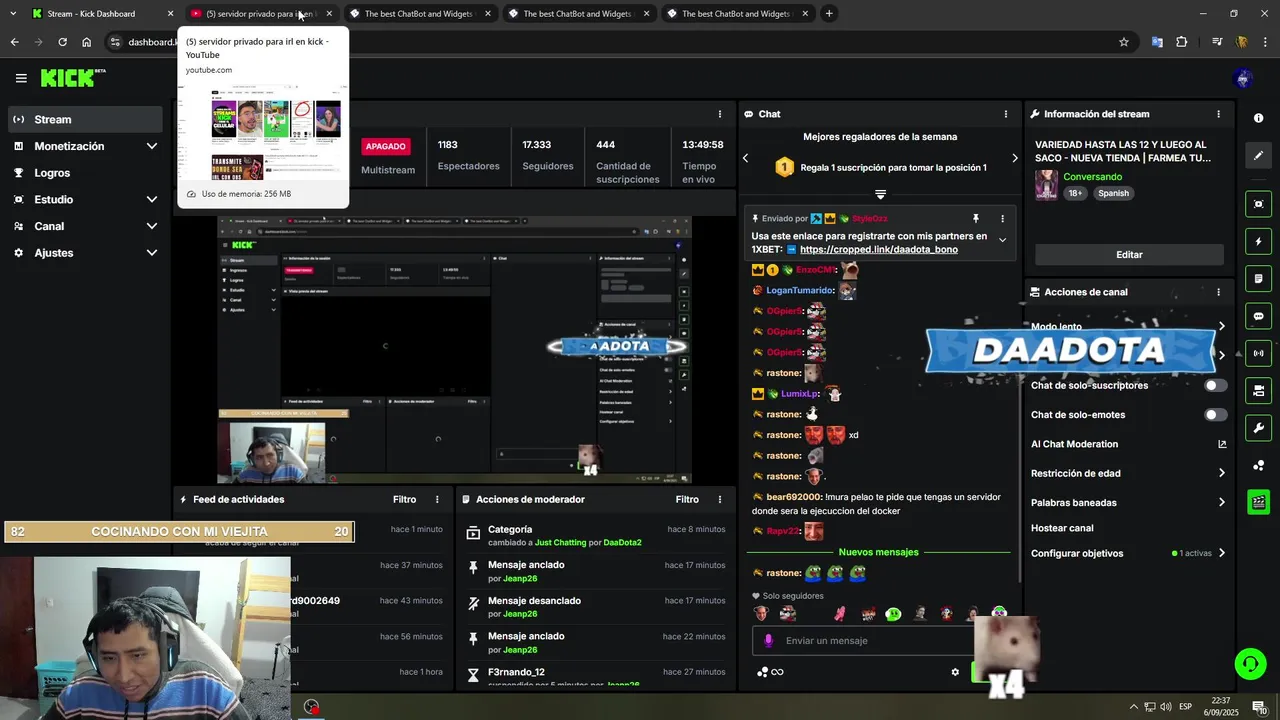Open three-dot menu on pinned message

coord(1002,218)
